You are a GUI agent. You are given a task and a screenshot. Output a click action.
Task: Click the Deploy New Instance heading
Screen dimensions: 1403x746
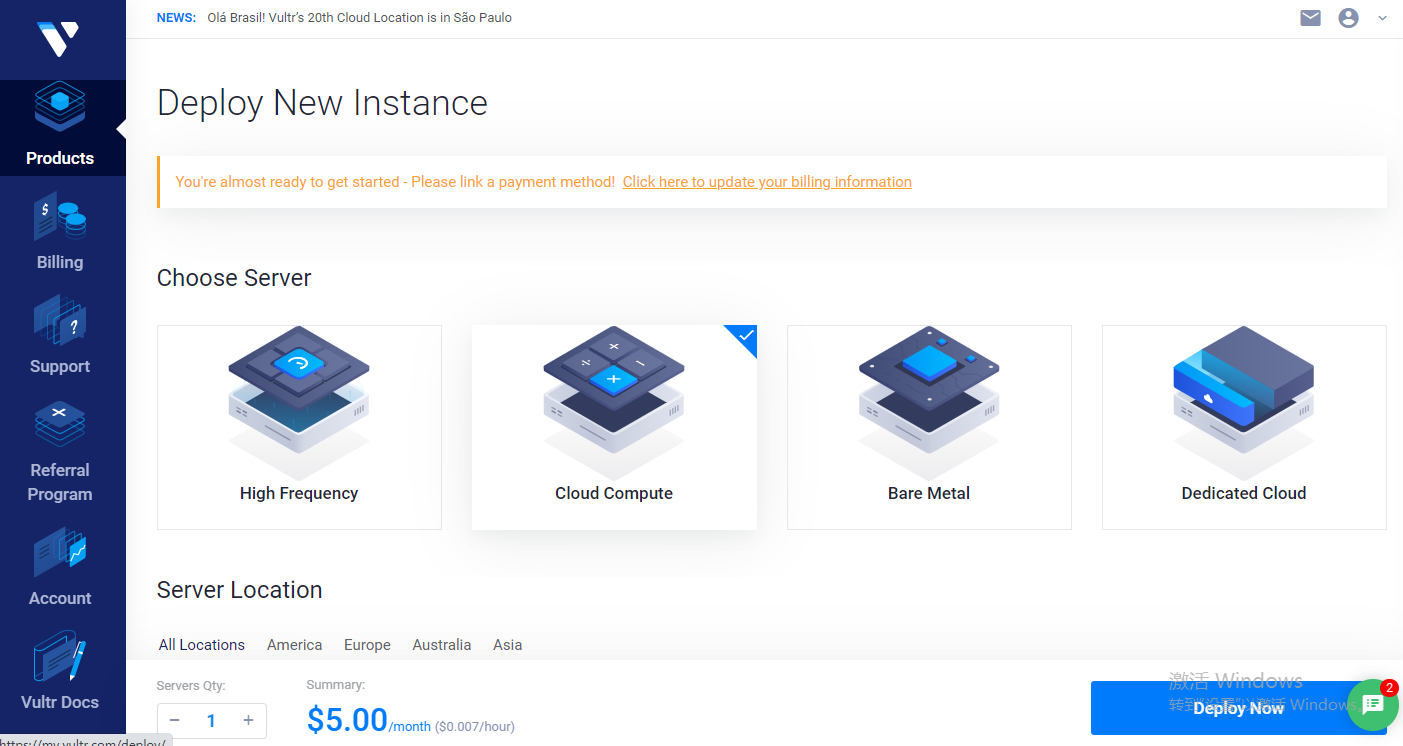(322, 103)
